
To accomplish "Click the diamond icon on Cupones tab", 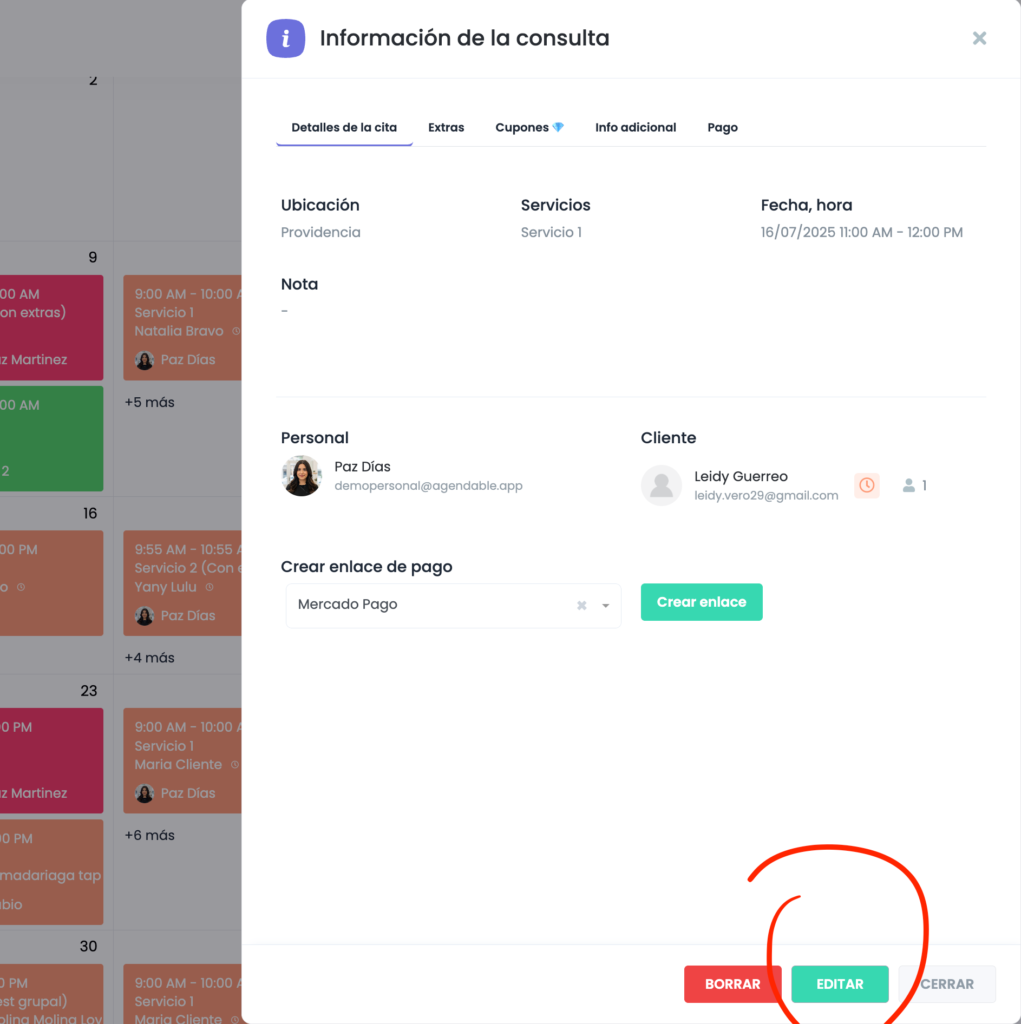I will click(x=558, y=127).
